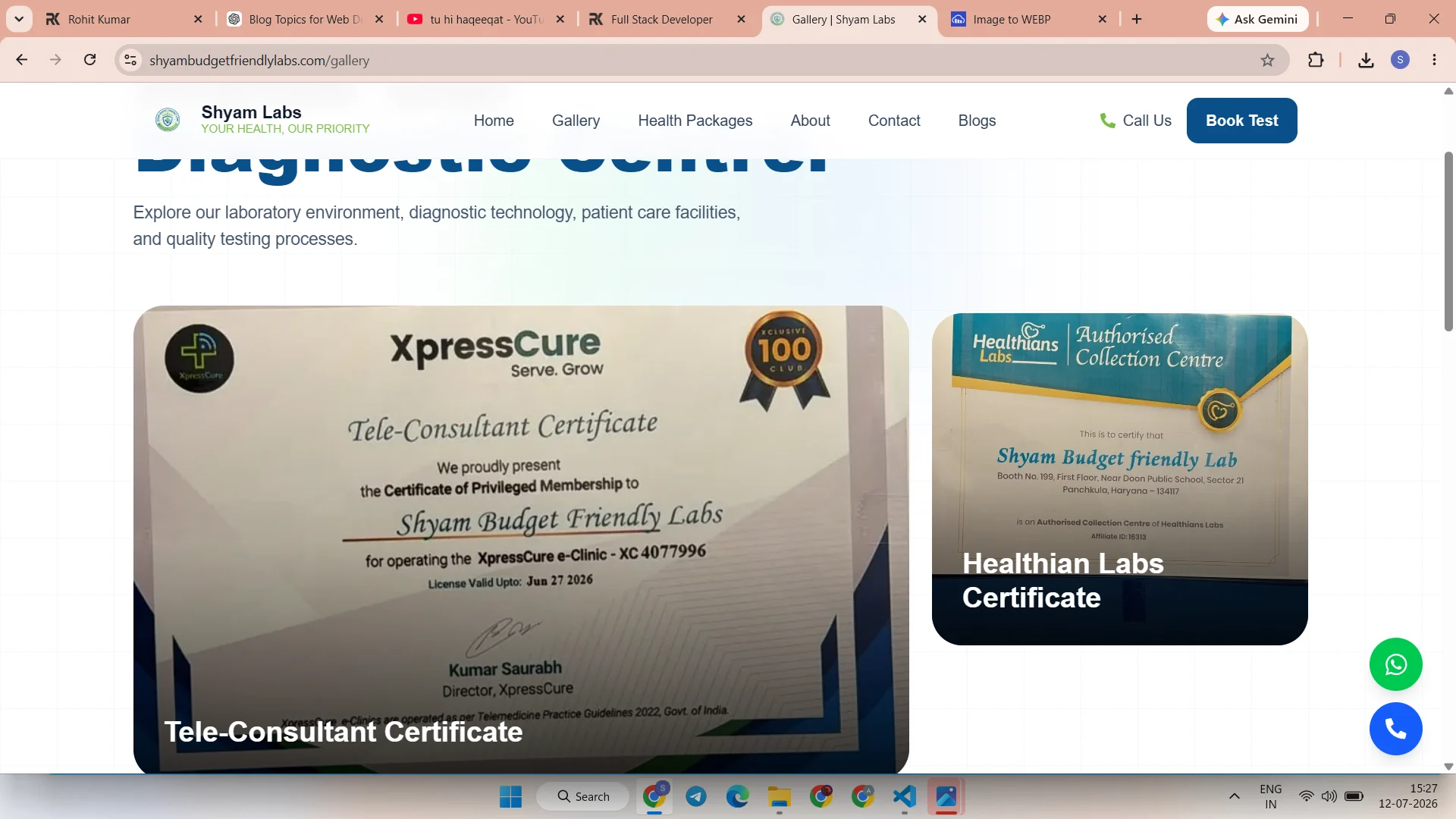Close the Gallery Shyam Labs tab
The width and height of the screenshot is (1456, 819).
922,19
